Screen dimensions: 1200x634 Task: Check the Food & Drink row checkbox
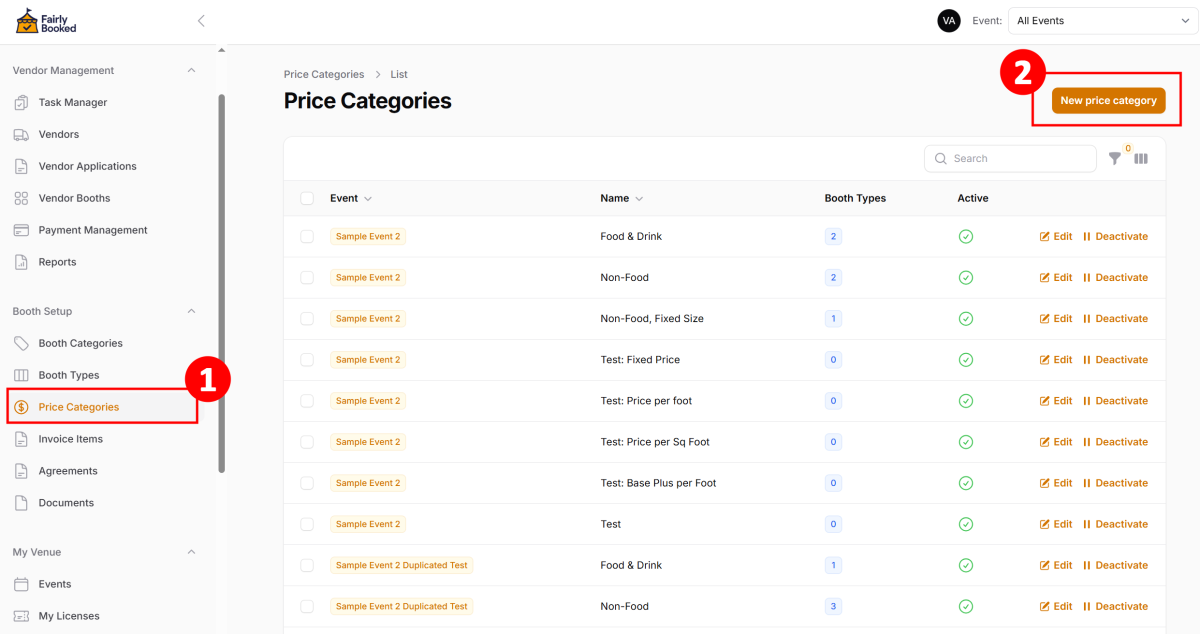(307, 237)
